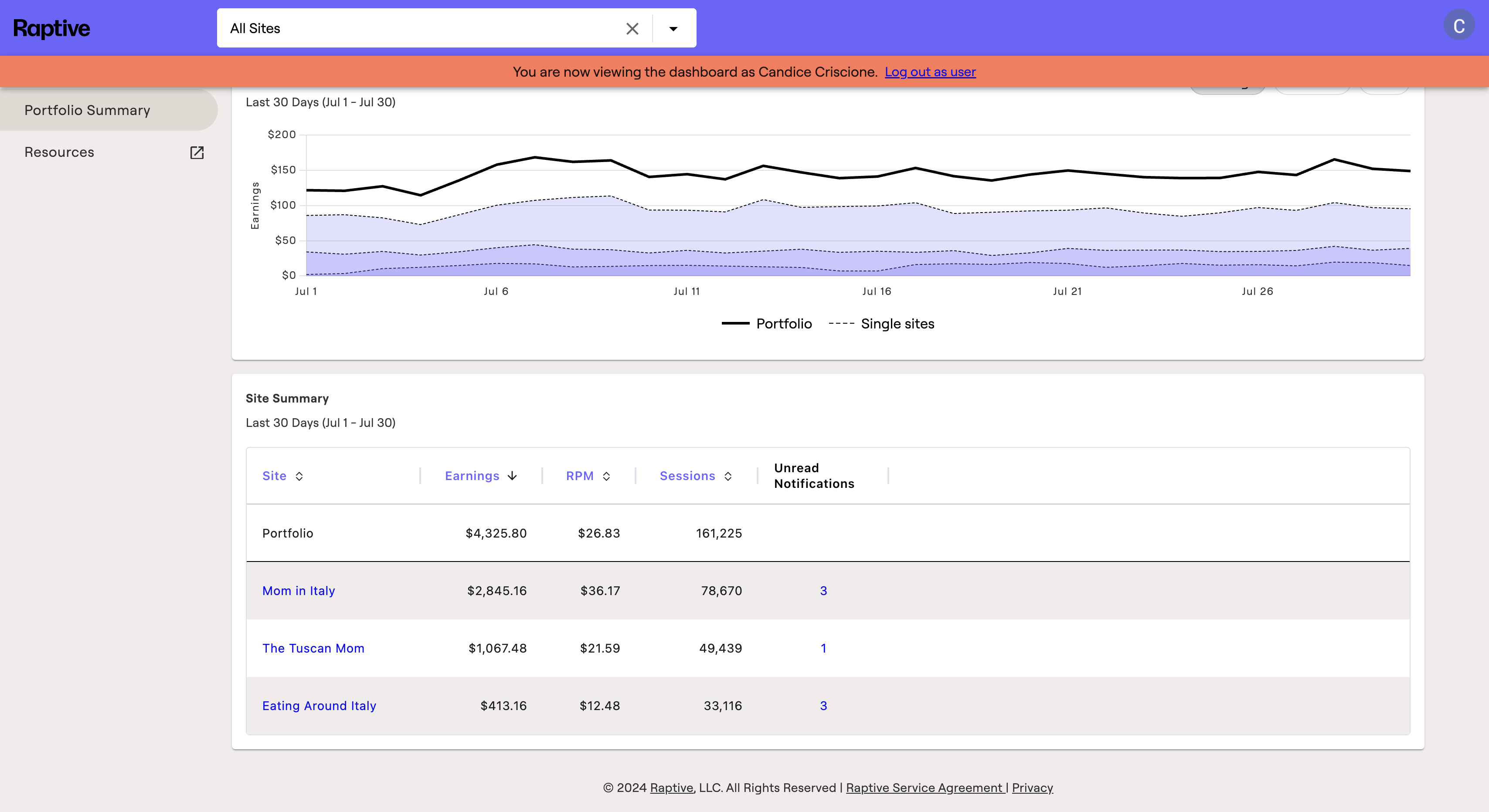The image size is (1489, 812).
Task: Select Portfolio Summary in sidebar
Action: [x=109, y=110]
